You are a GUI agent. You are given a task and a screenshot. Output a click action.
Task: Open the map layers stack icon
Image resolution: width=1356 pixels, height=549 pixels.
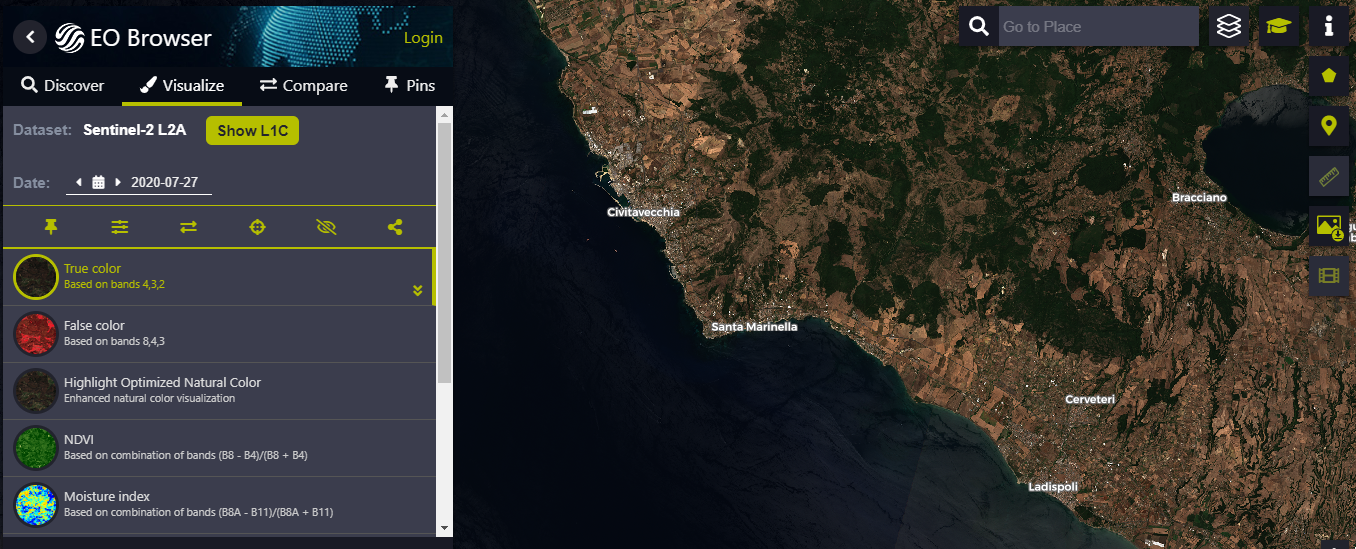click(1229, 26)
